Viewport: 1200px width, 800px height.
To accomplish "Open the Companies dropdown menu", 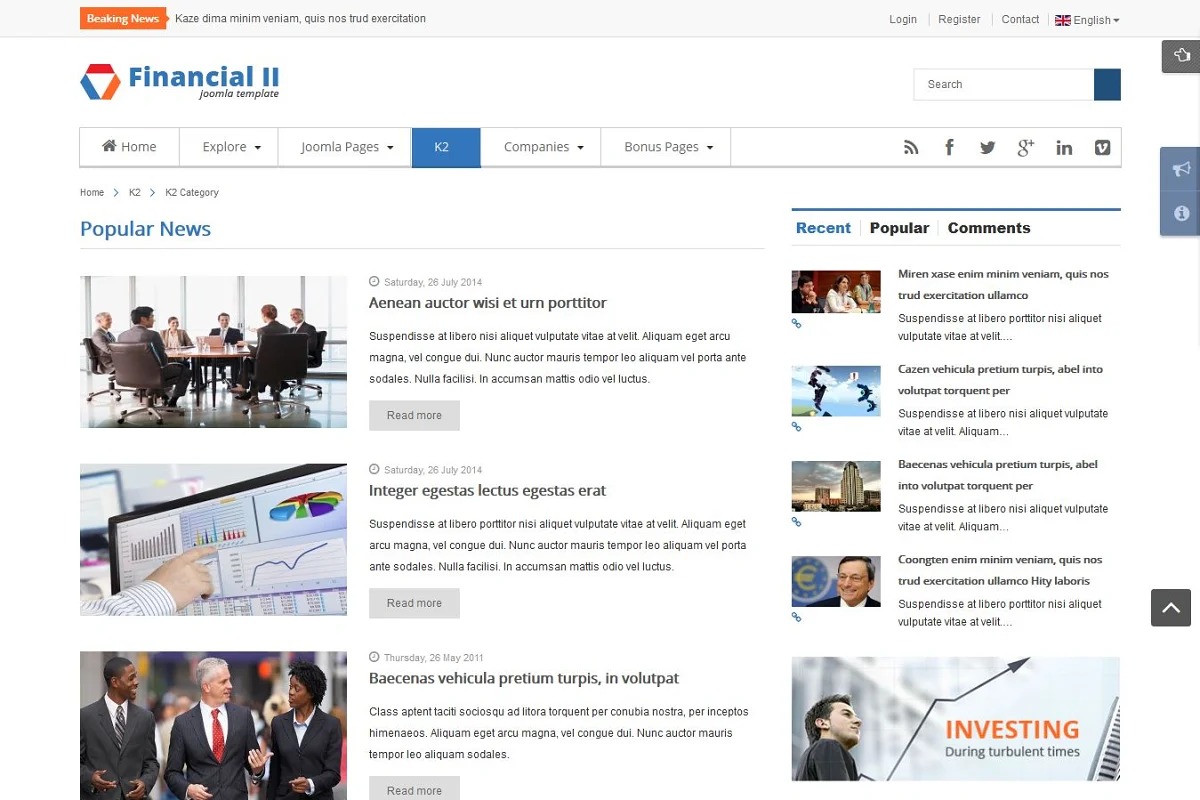I will click(x=543, y=147).
